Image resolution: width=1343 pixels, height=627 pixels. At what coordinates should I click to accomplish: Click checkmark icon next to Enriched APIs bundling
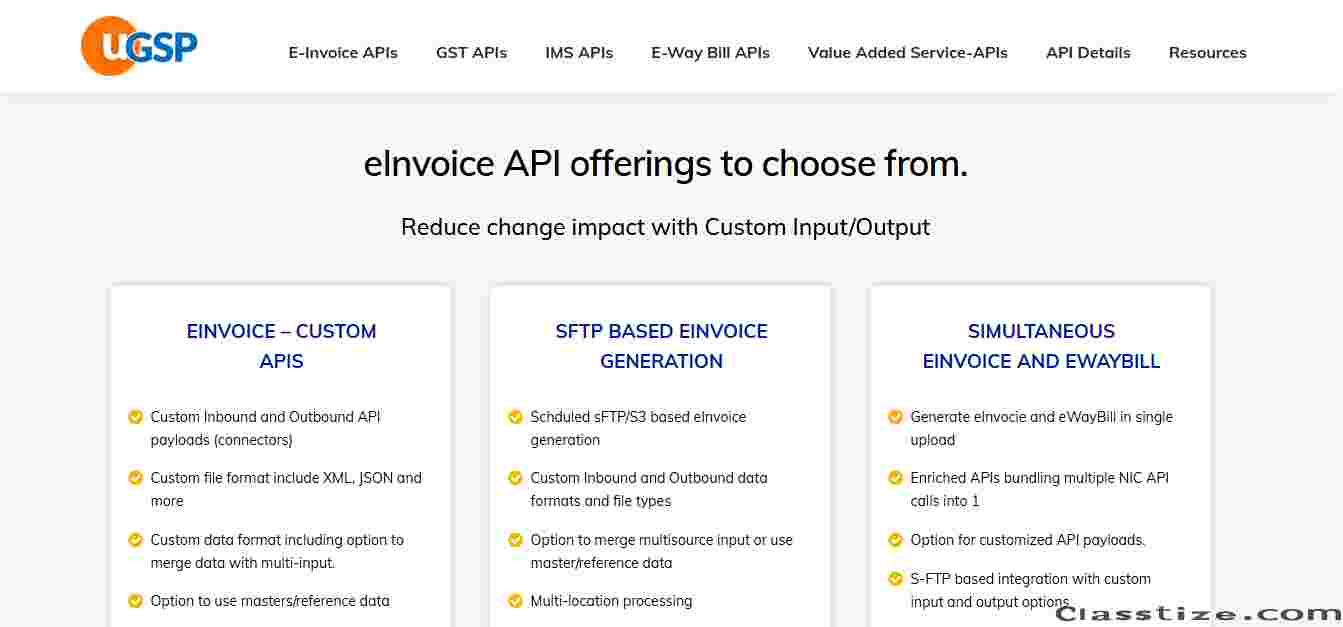pyautogui.click(x=895, y=478)
